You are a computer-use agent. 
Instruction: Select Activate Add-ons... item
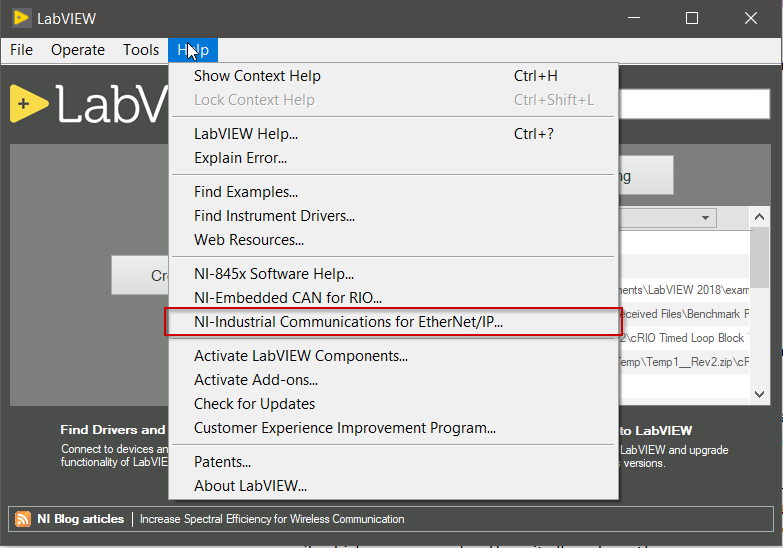click(x=393, y=380)
